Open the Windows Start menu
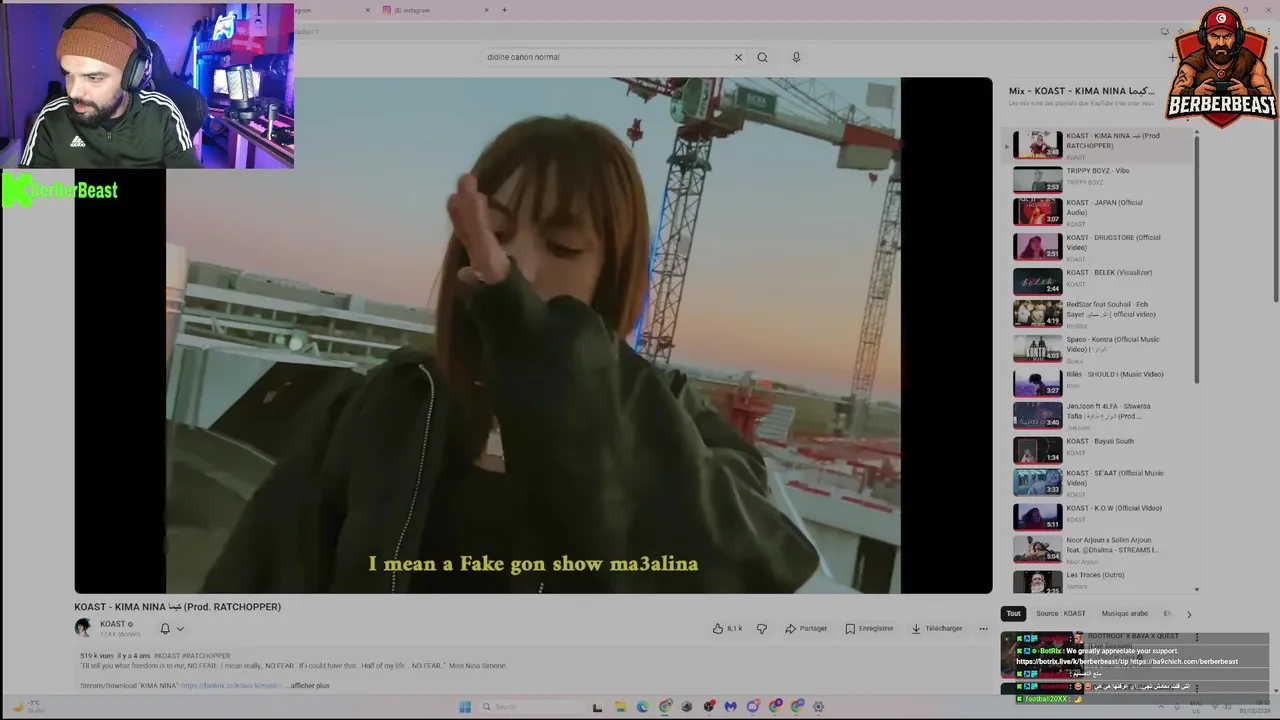The image size is (1280, 720). 464,707
